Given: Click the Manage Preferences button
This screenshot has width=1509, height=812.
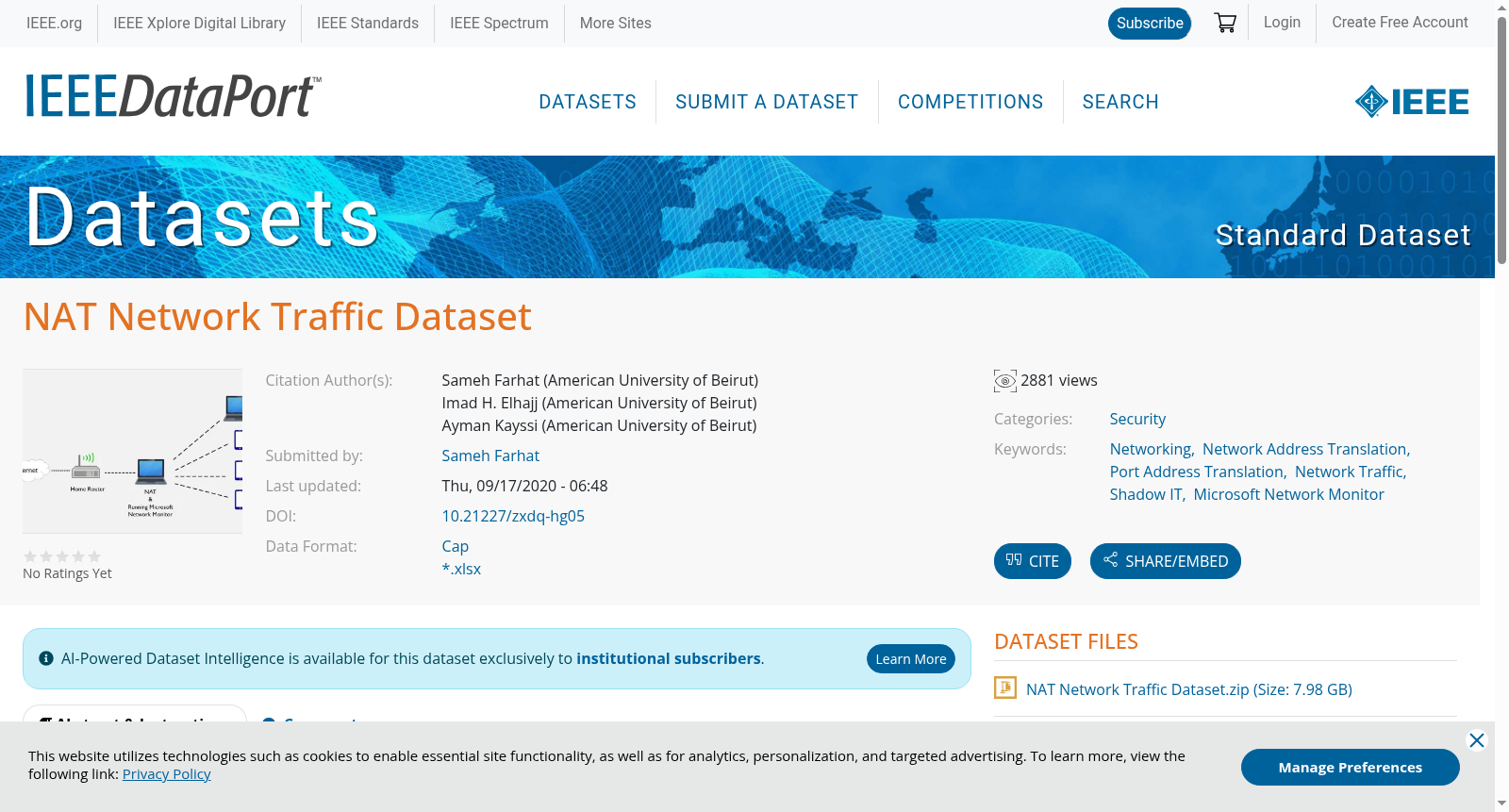Looking at the screenshot, I should 1350,767.
